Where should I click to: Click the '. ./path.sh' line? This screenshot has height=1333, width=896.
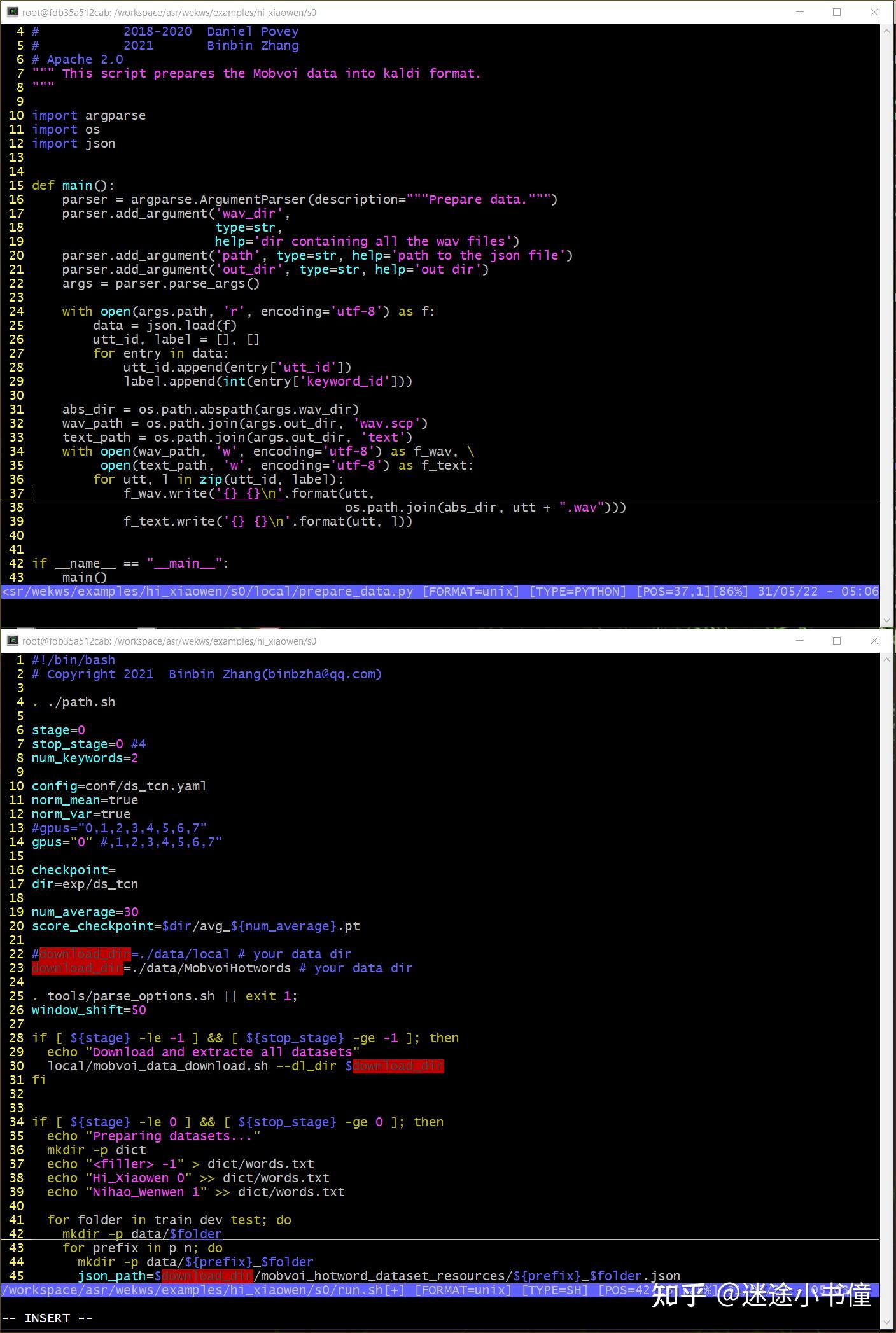pos(73,702)
